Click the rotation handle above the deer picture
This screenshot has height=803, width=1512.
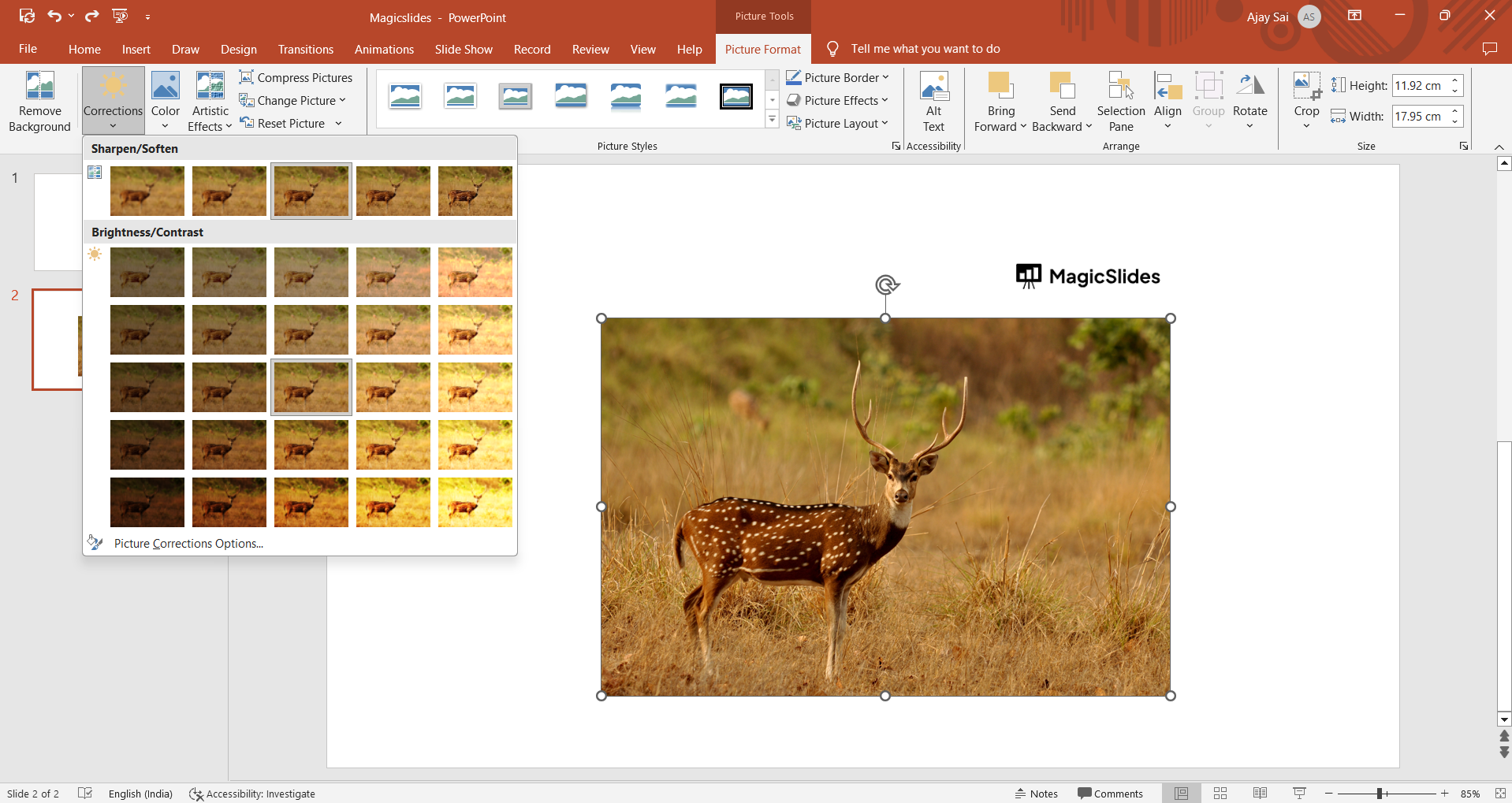coord(886,284)
